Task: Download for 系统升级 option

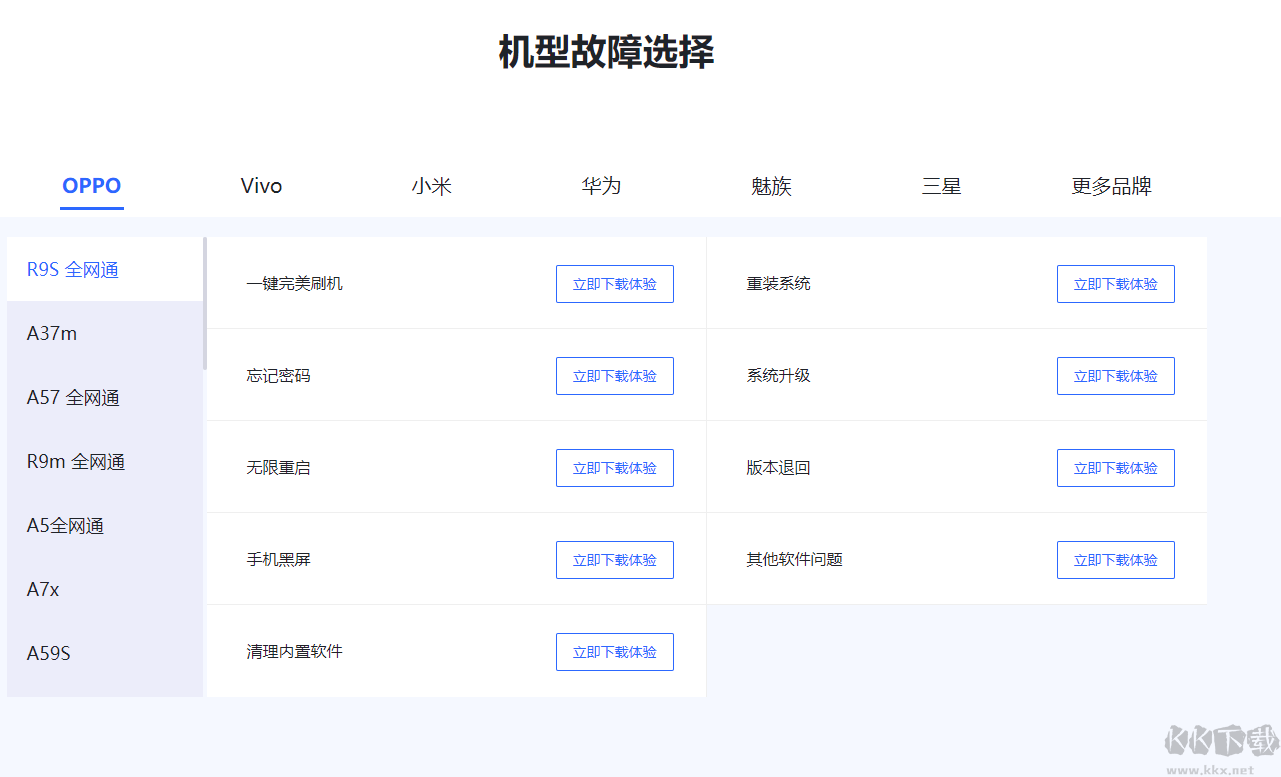Action: pyautogui.click(x=1116, y=376)
